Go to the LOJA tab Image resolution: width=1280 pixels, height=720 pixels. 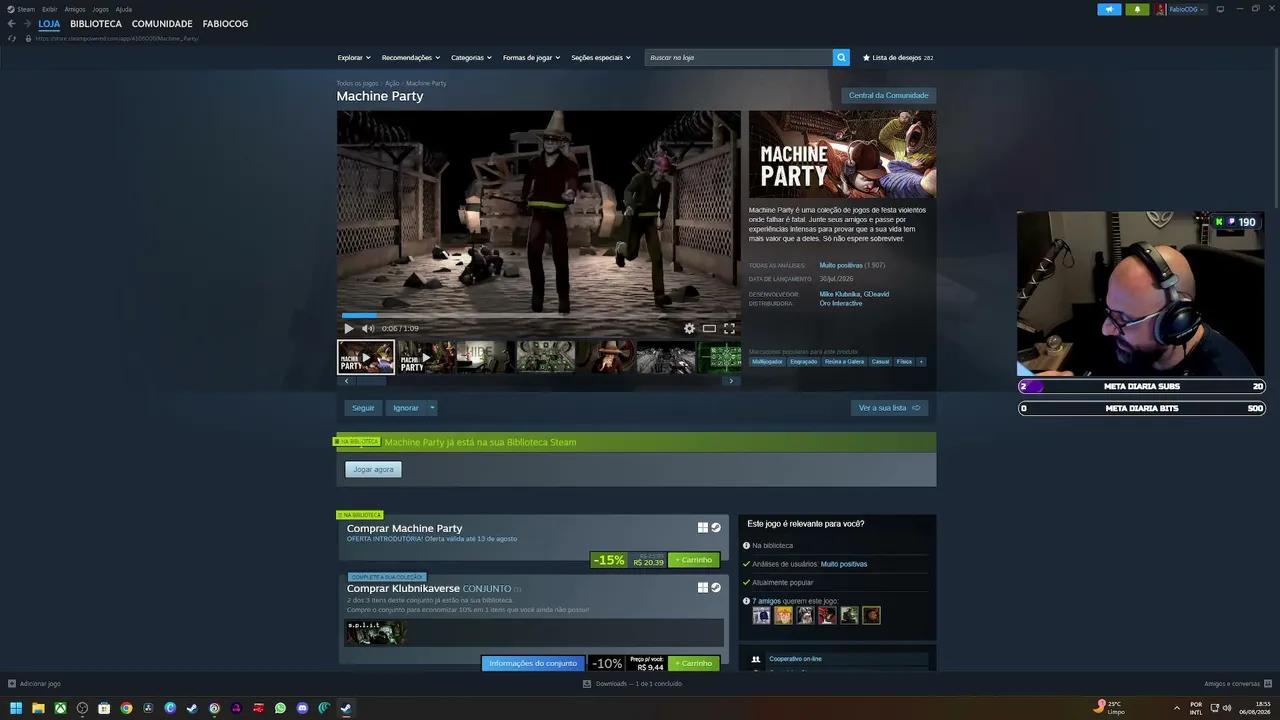click(49, 24)
